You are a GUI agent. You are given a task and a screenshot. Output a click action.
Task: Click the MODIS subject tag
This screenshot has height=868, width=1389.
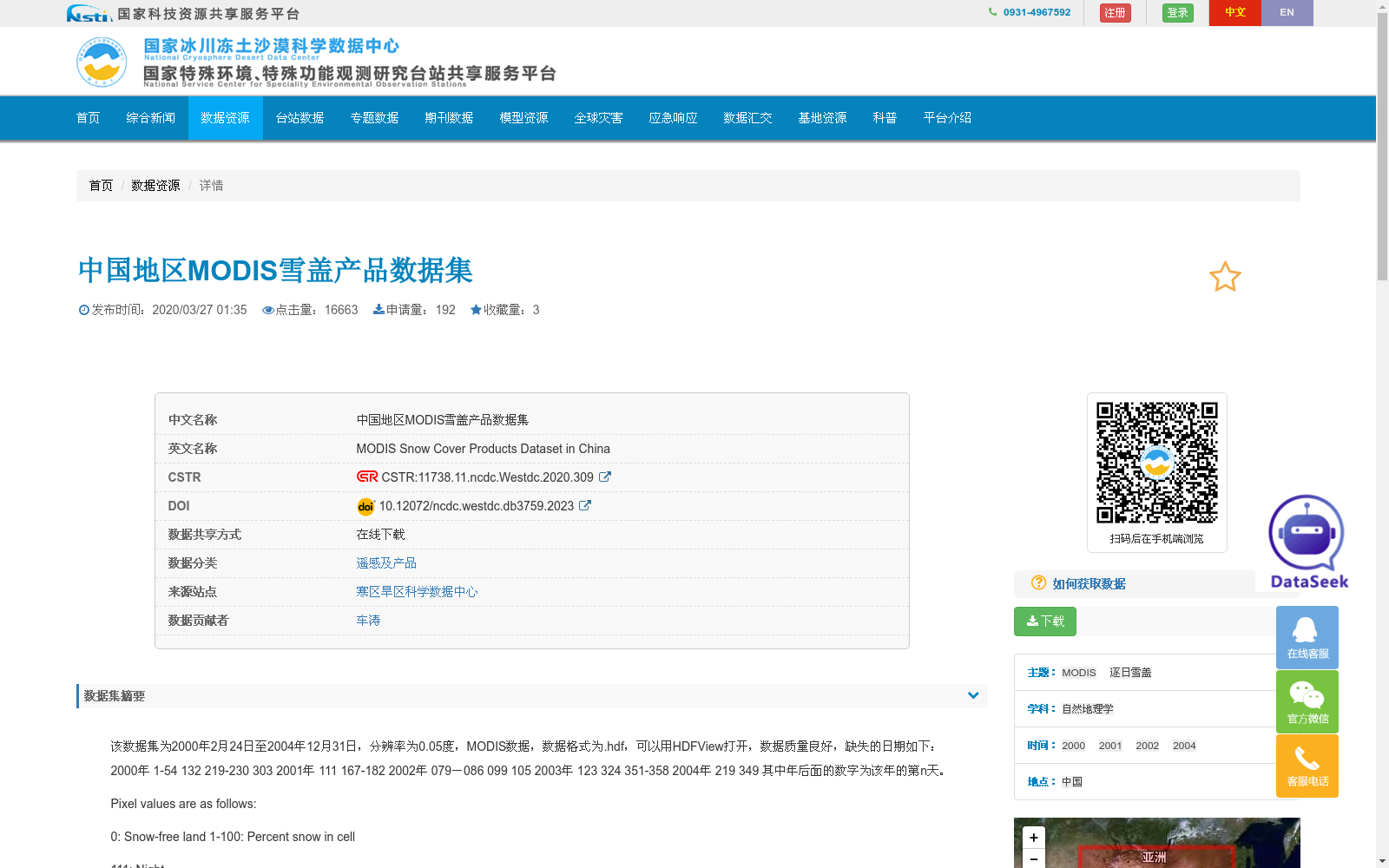coord(1078,673)
